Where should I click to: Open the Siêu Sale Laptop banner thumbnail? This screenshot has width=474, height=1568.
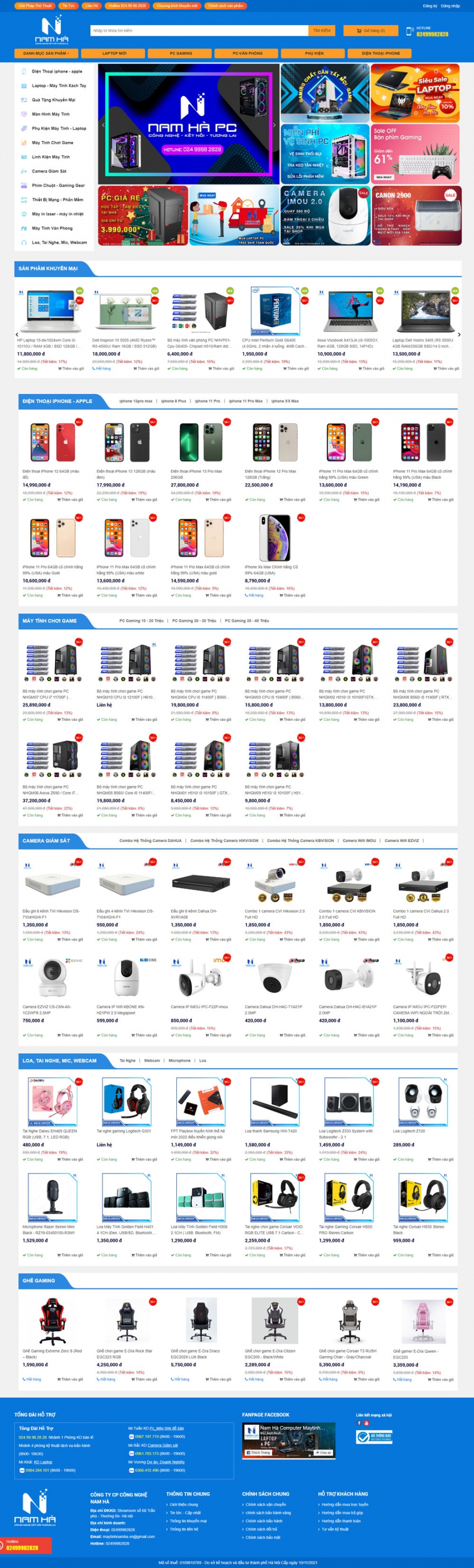415,93
